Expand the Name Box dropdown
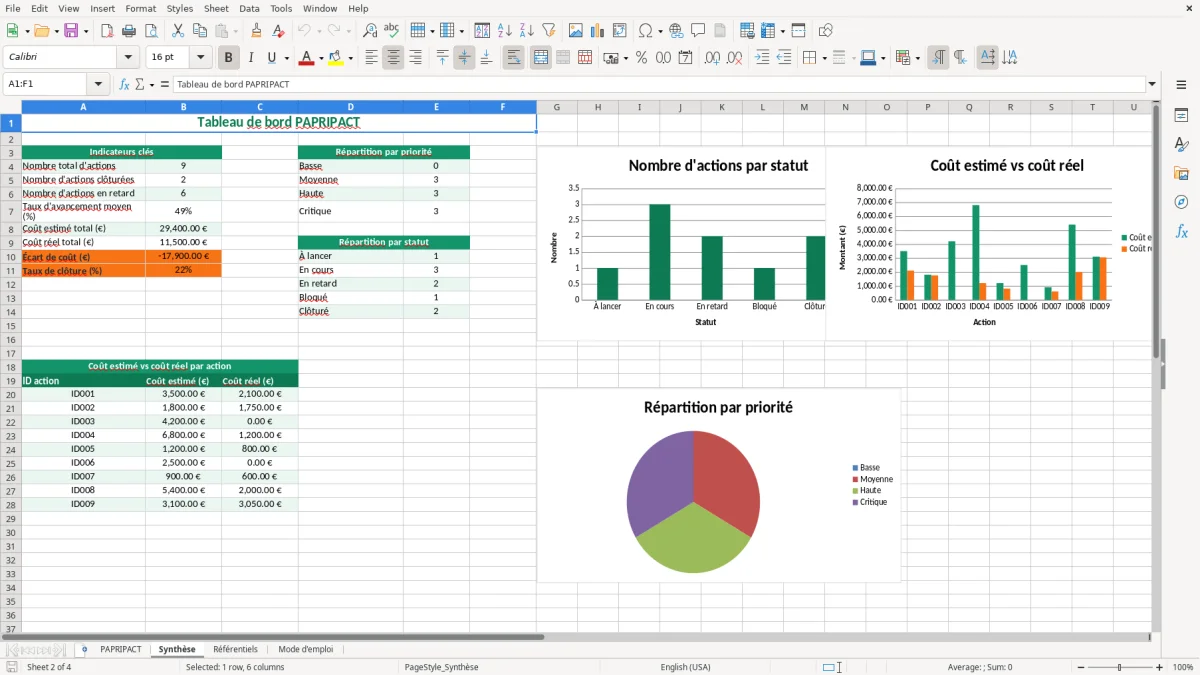 98,85
